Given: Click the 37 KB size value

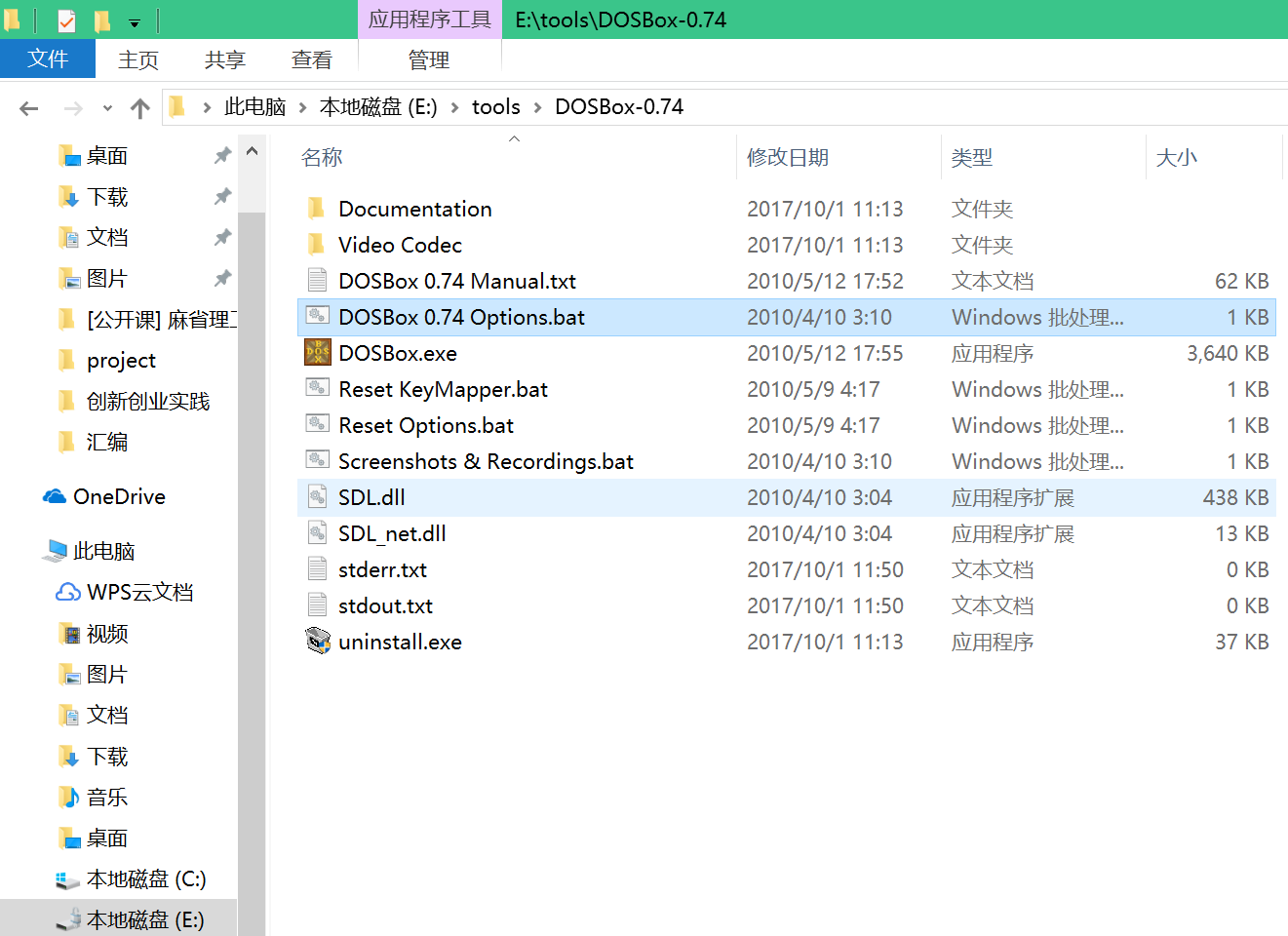Looking at the screenshot, I should [1241, 642].
